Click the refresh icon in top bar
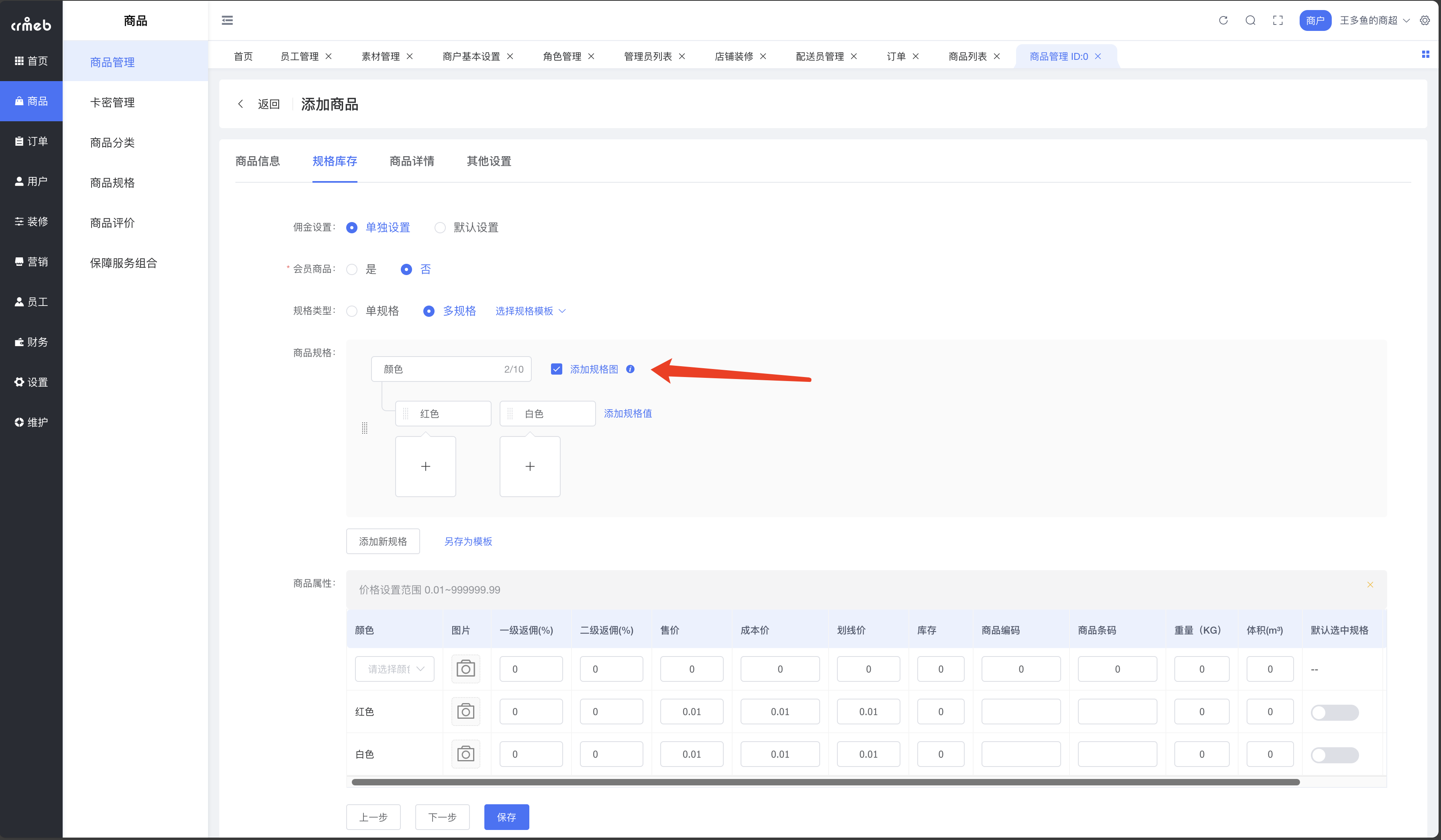This screenshot has width=1441, height=840. (x=1223, y=20)
